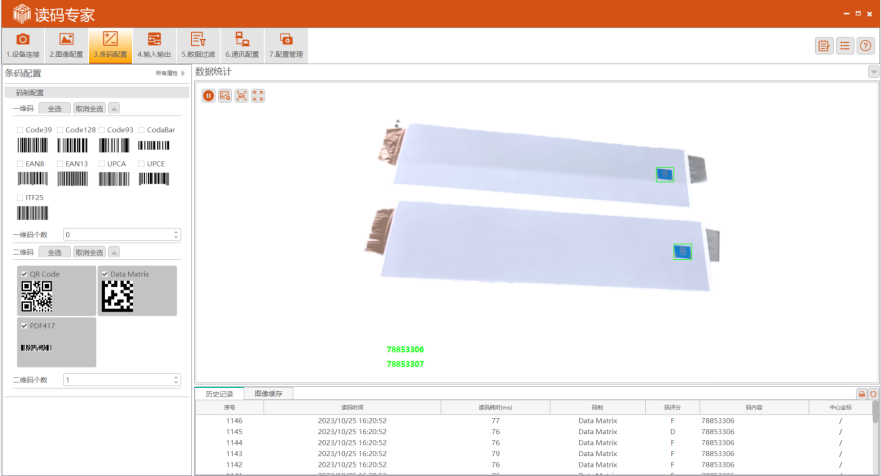Switch to the 图像缓存 tab

tap(268, 394)
